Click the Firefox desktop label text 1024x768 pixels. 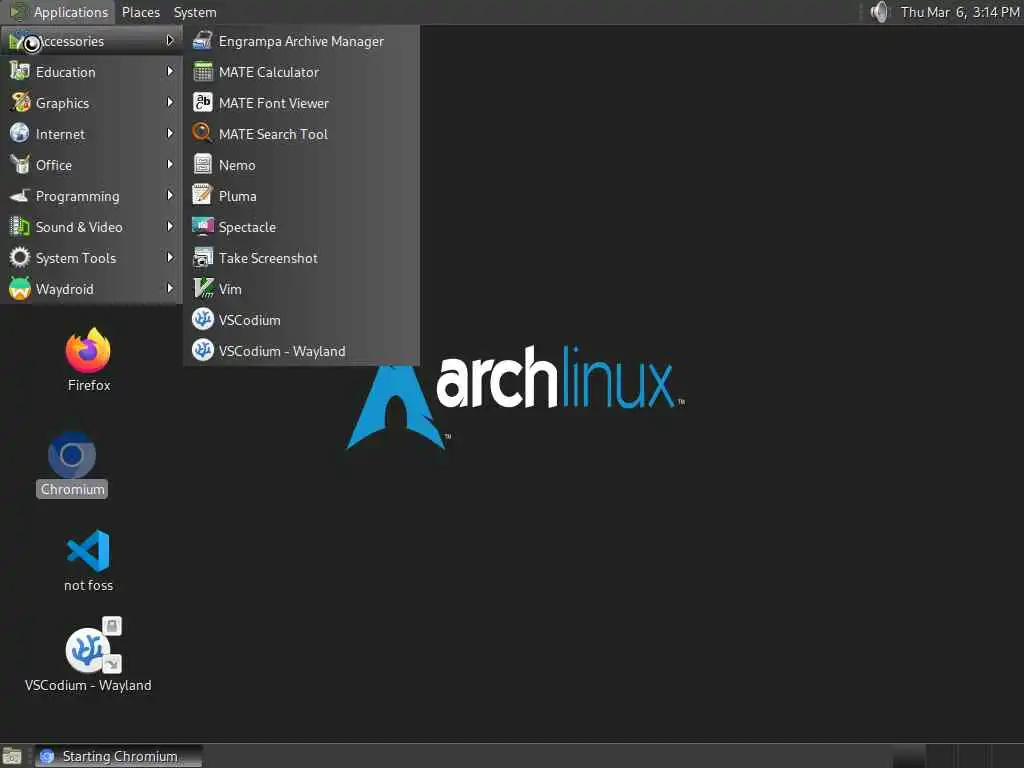point(89,385)
